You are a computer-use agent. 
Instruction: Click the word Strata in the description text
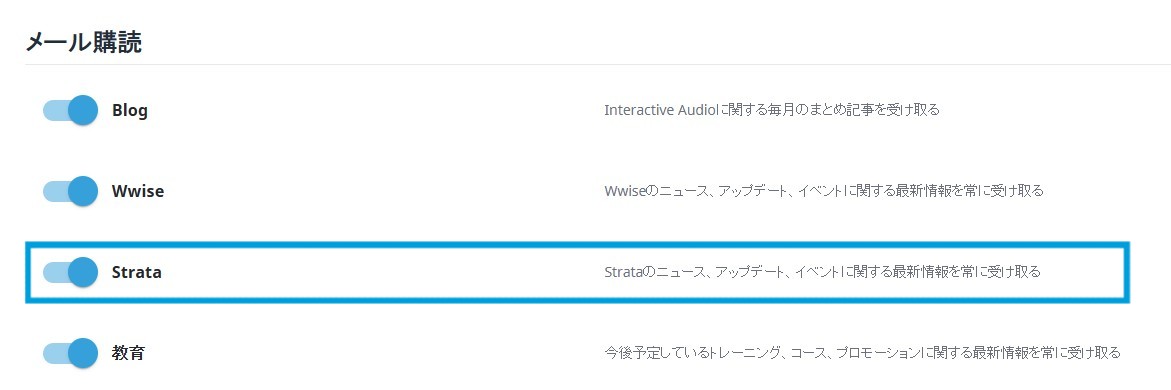point(623,271)
